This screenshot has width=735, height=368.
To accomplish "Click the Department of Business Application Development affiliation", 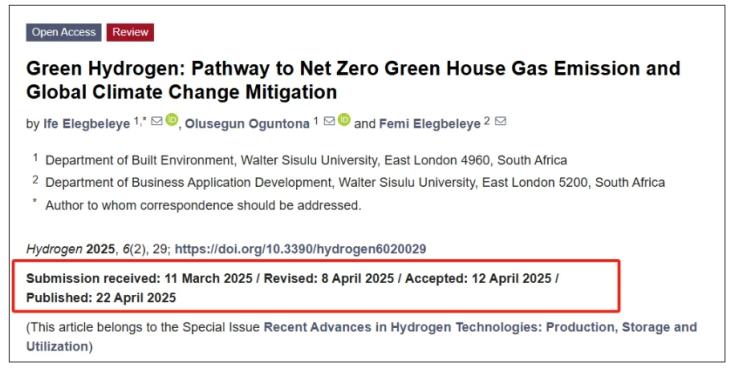I will tap(355, 182).
